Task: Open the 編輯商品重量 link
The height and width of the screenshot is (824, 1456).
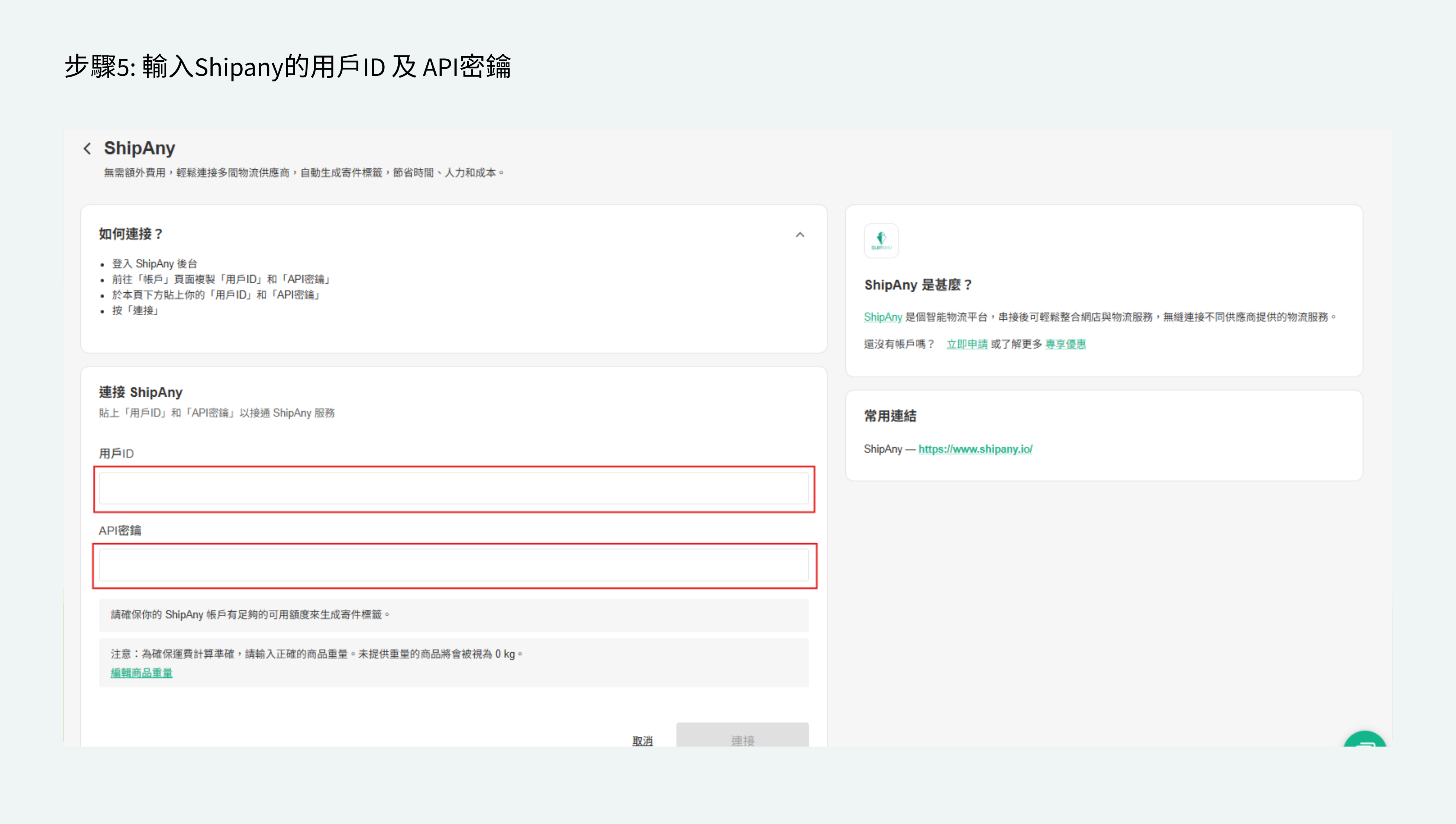Action: pyautogui.click(x=141, y=672)
